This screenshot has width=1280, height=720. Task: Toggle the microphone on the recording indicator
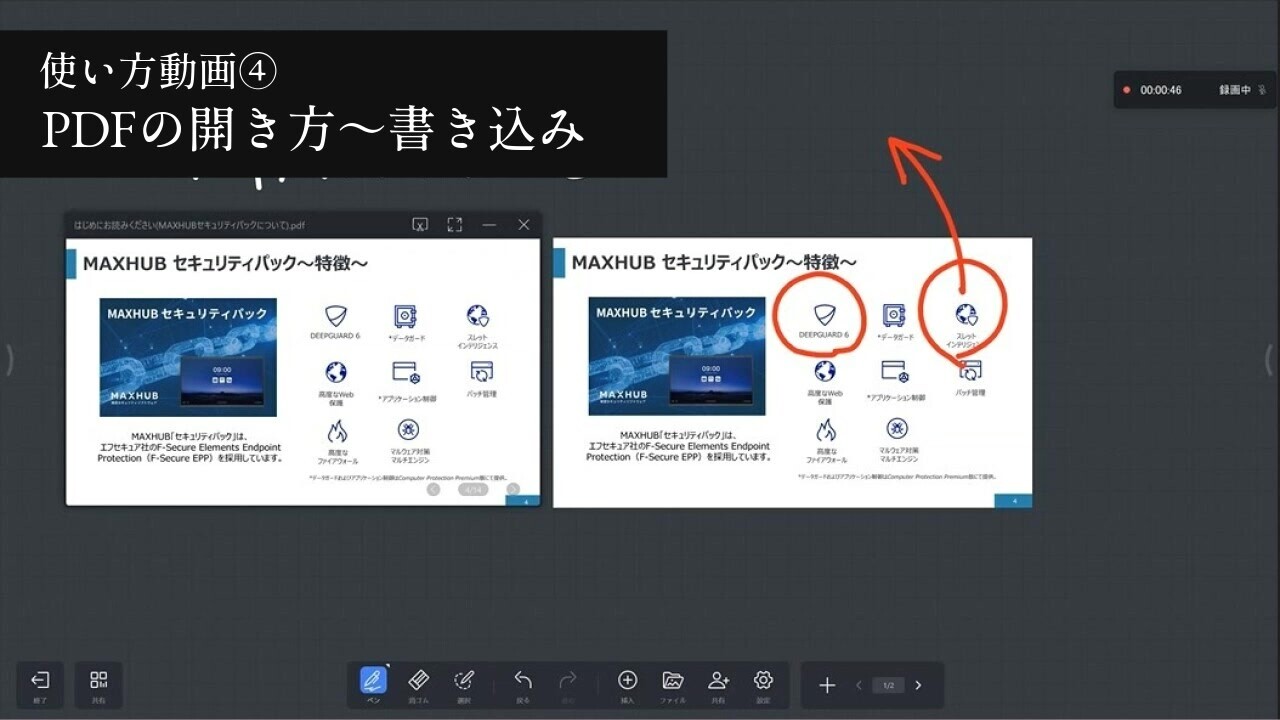[x=1264, y=89]
